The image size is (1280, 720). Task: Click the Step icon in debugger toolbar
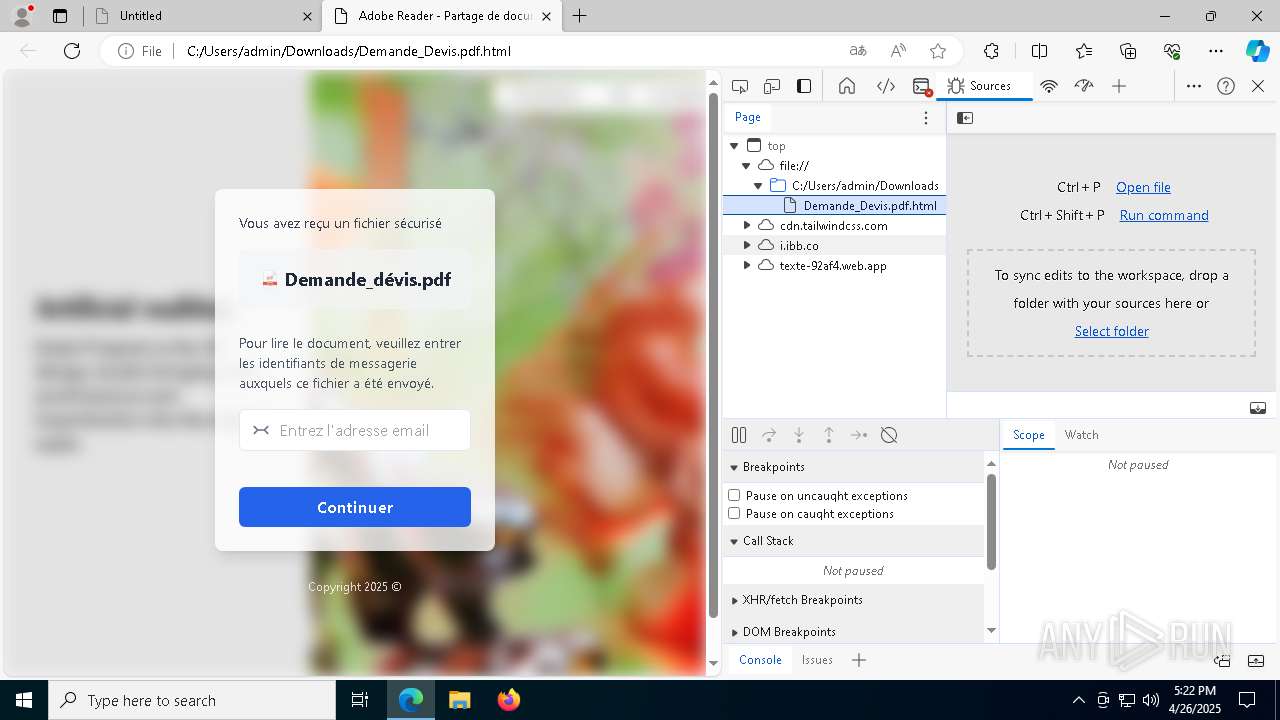859,435
